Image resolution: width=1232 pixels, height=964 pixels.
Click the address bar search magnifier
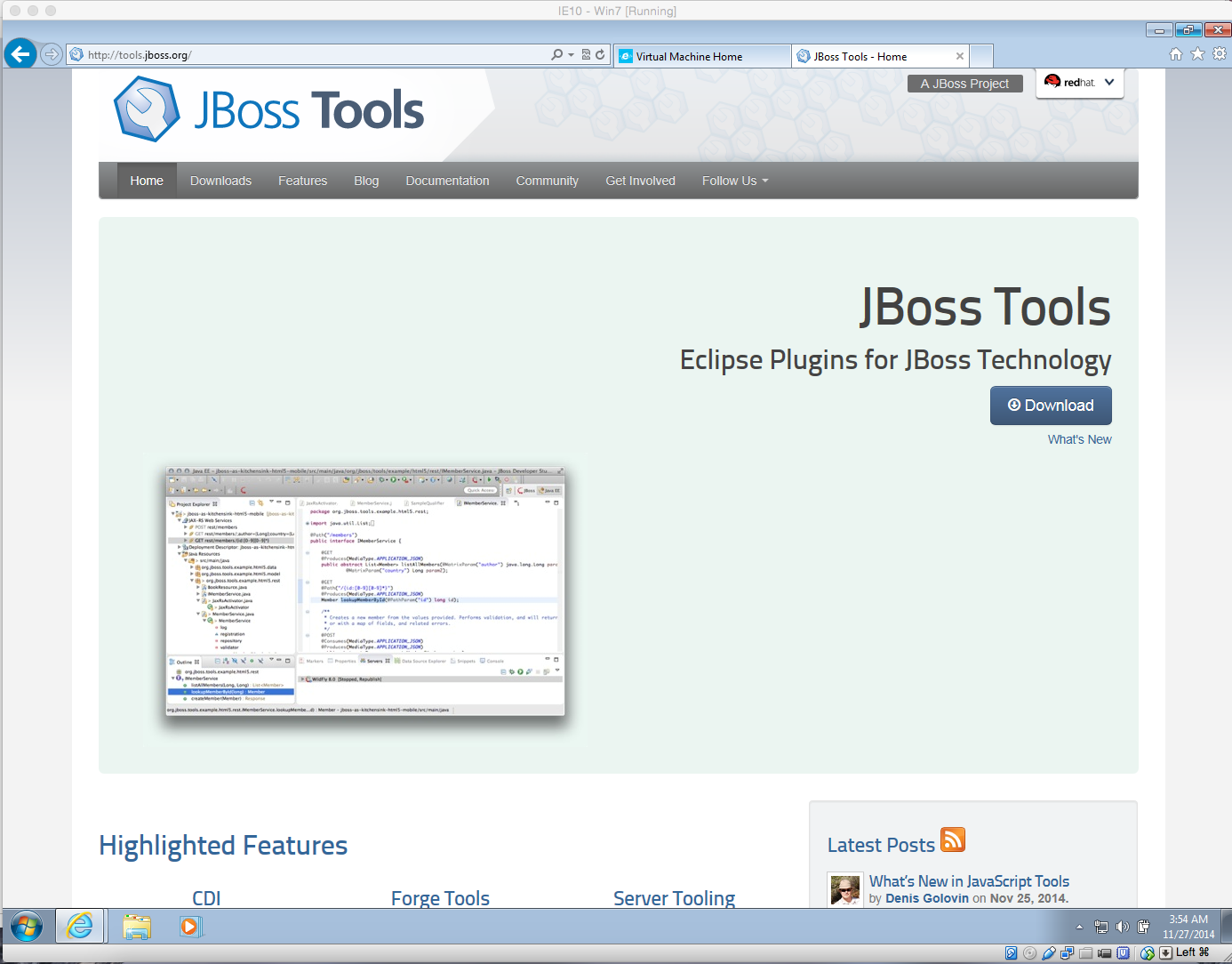point(556,54)
